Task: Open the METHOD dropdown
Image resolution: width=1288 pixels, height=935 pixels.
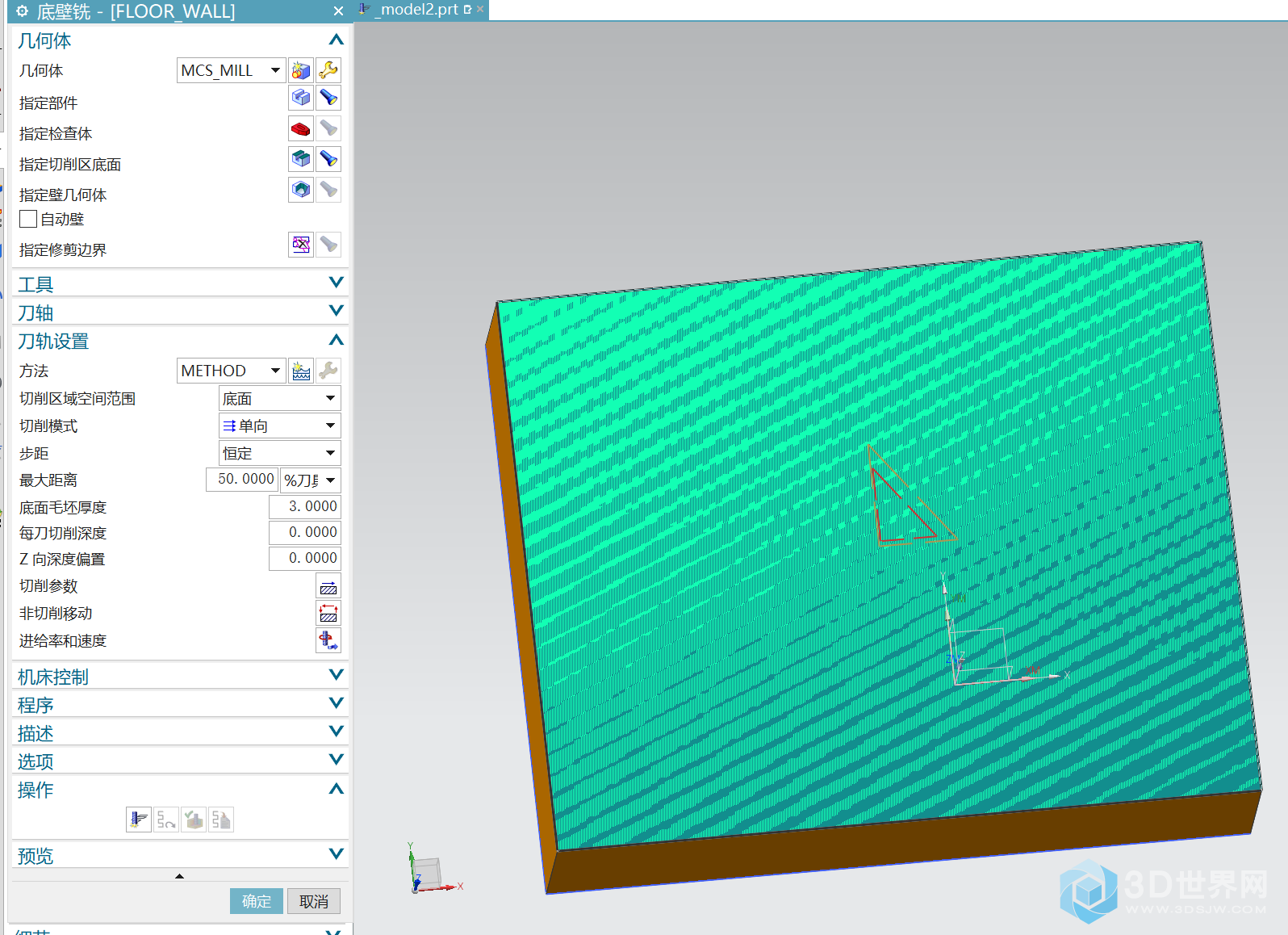Action: pyautogui.click(x=232, y=371)
